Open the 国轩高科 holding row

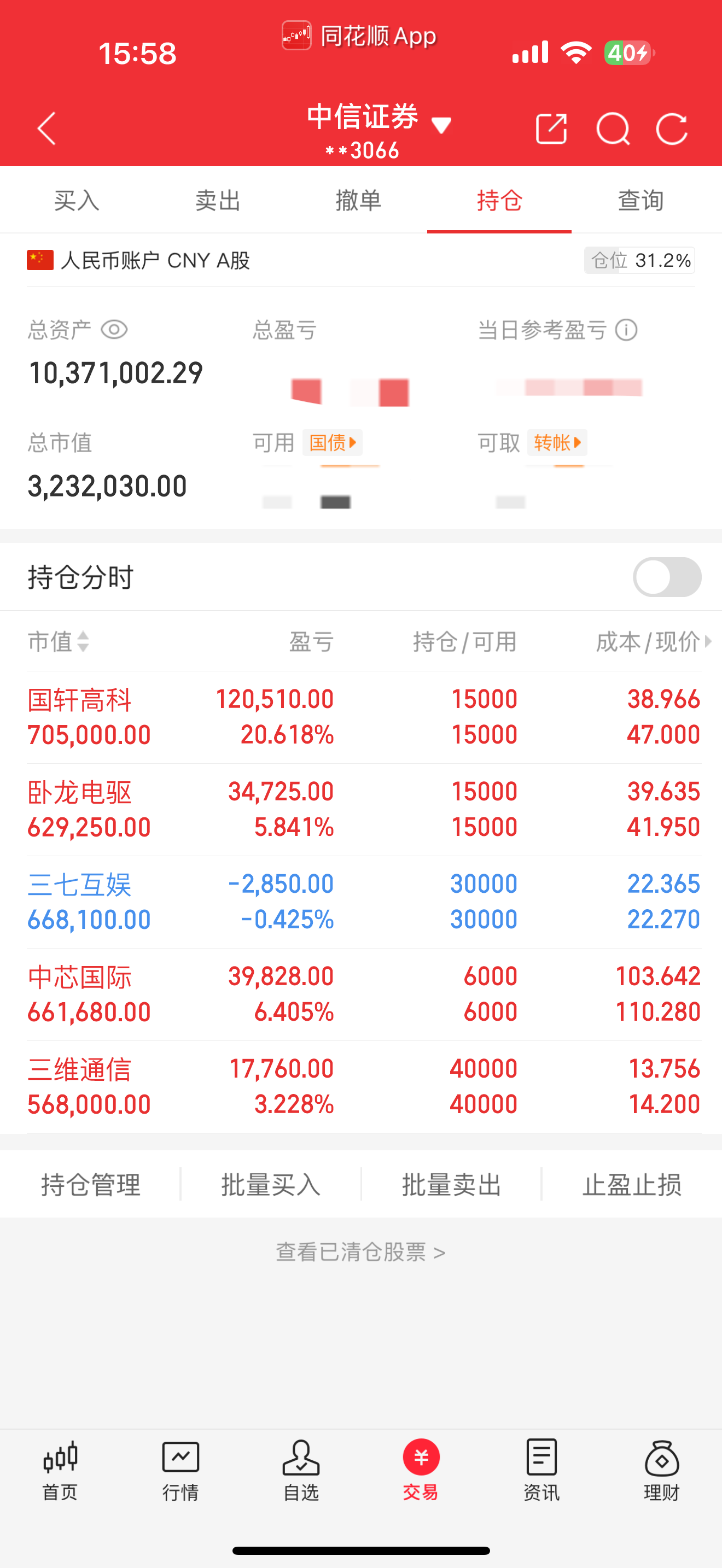[363, 717]
